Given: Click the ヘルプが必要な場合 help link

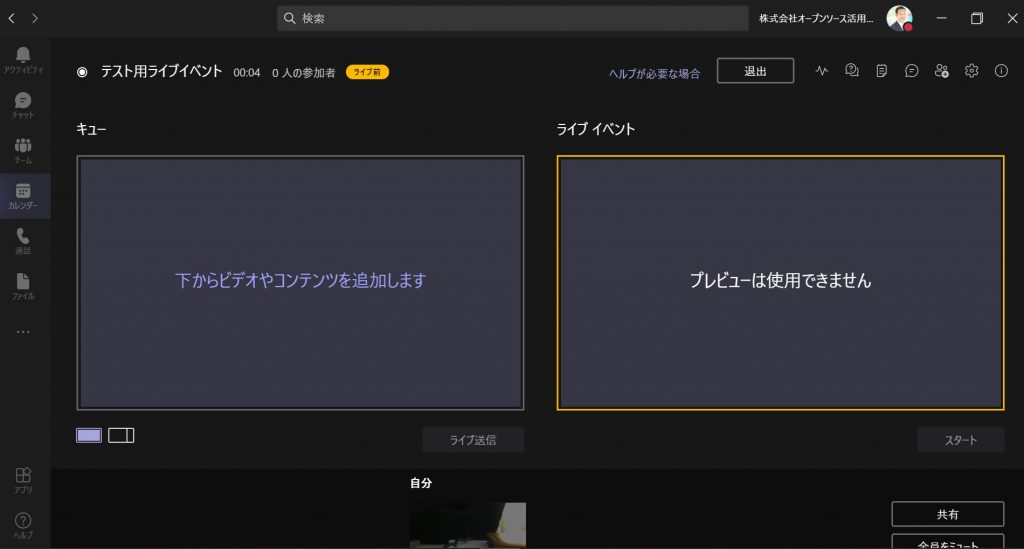Looking at the screenshot, I should [654, 73].
